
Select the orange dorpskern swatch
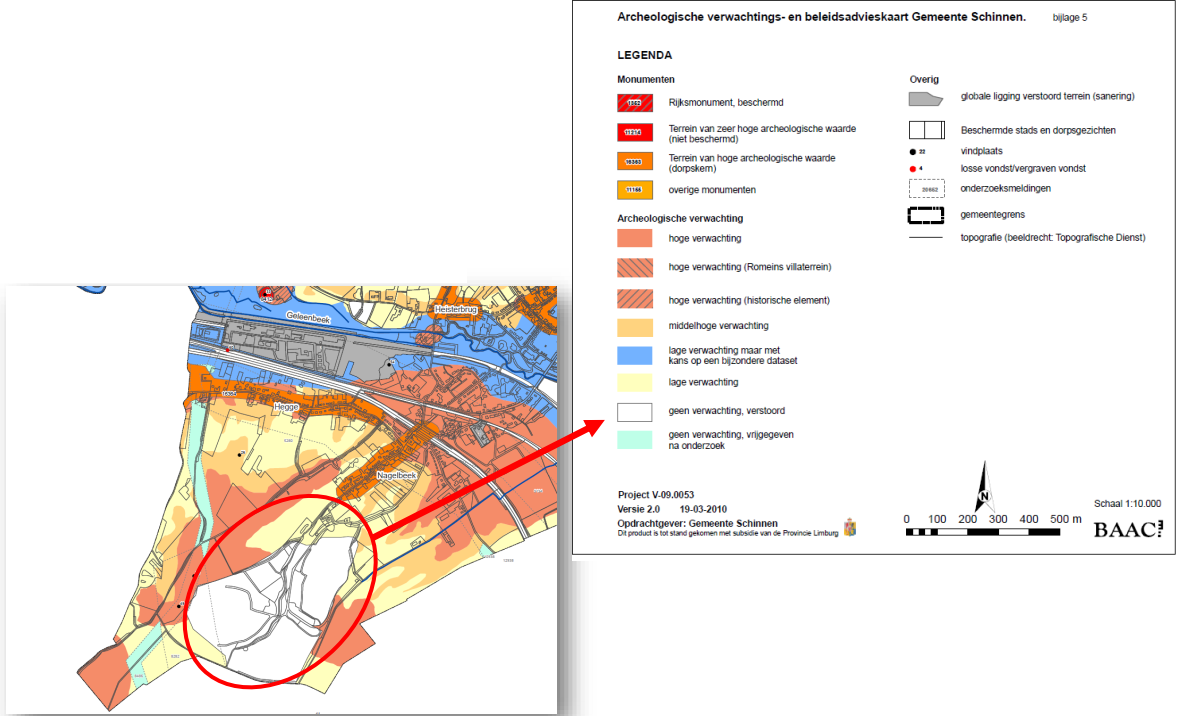(635, 162)
